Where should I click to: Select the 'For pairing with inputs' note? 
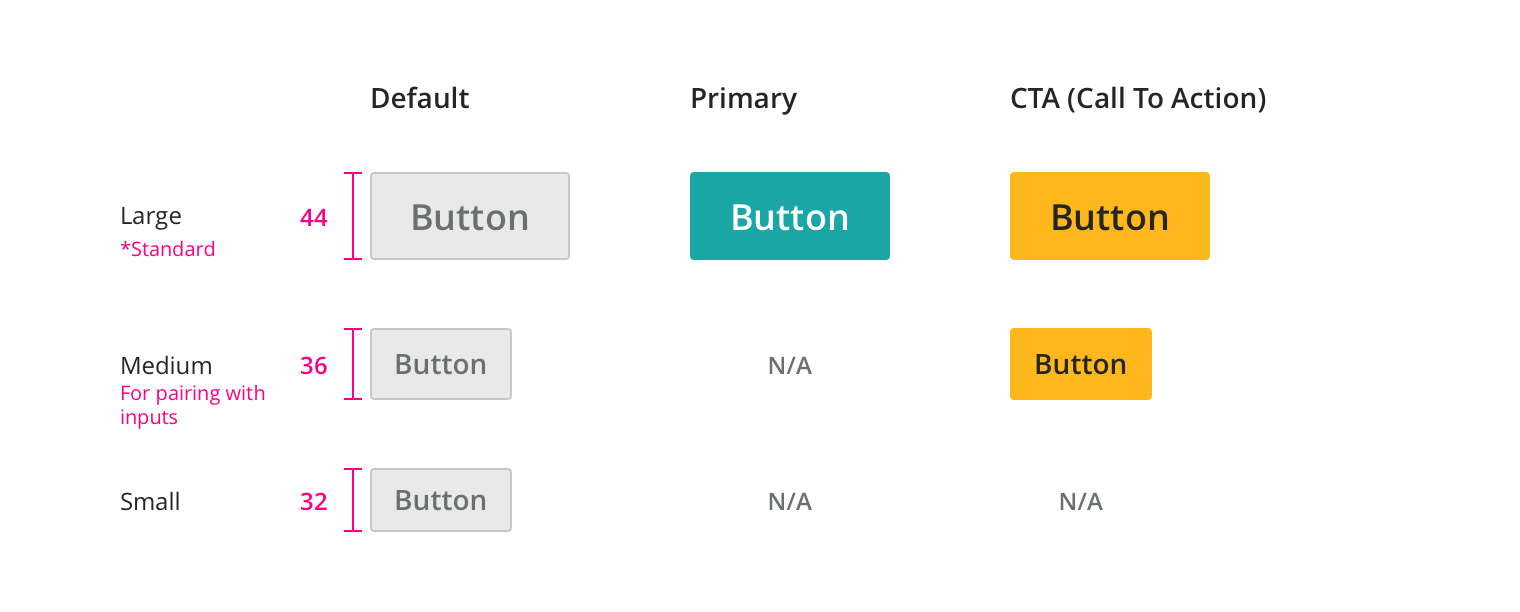pos(192,405)
